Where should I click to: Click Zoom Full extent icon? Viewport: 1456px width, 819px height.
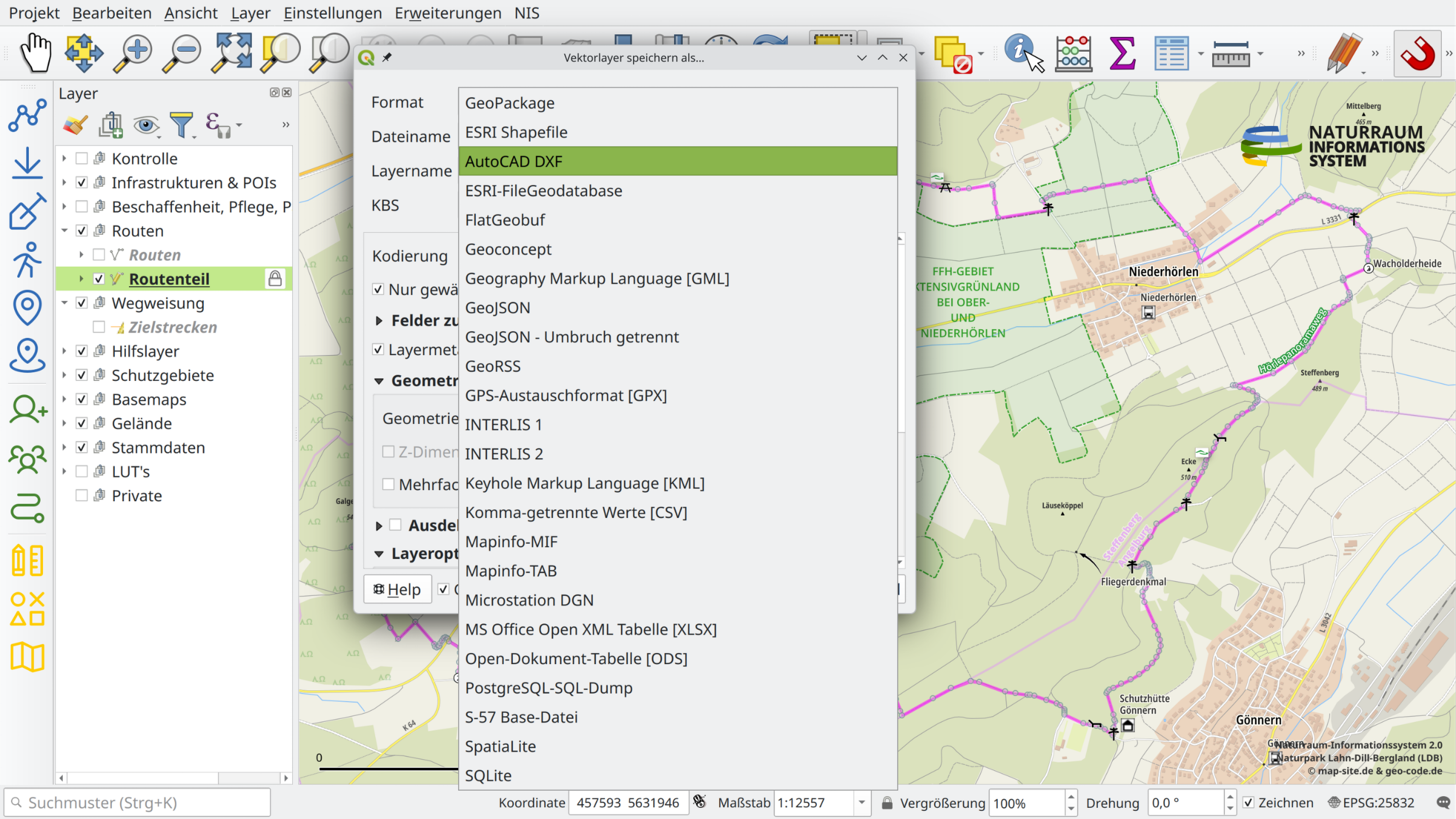pyautogui.click(x=231, y=54)
